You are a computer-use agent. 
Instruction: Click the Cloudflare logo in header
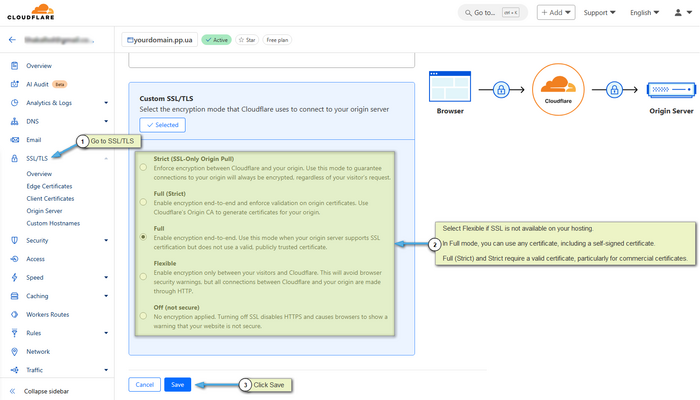pos(31,12)
